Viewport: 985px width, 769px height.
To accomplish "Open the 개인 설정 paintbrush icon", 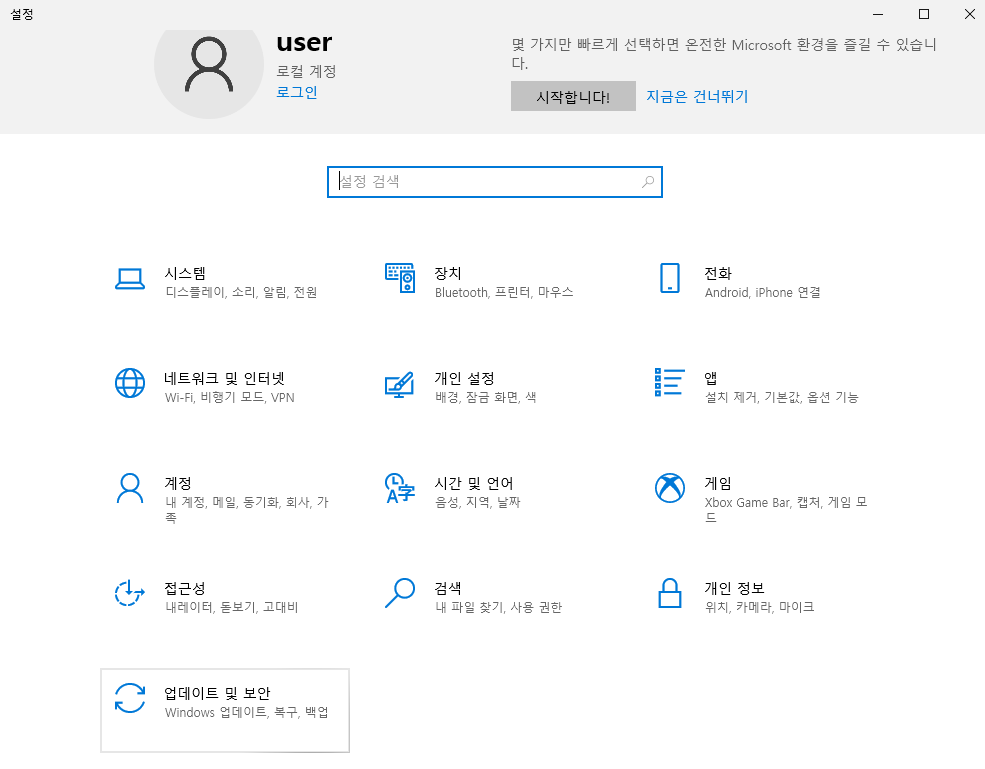I will (400, 384).
